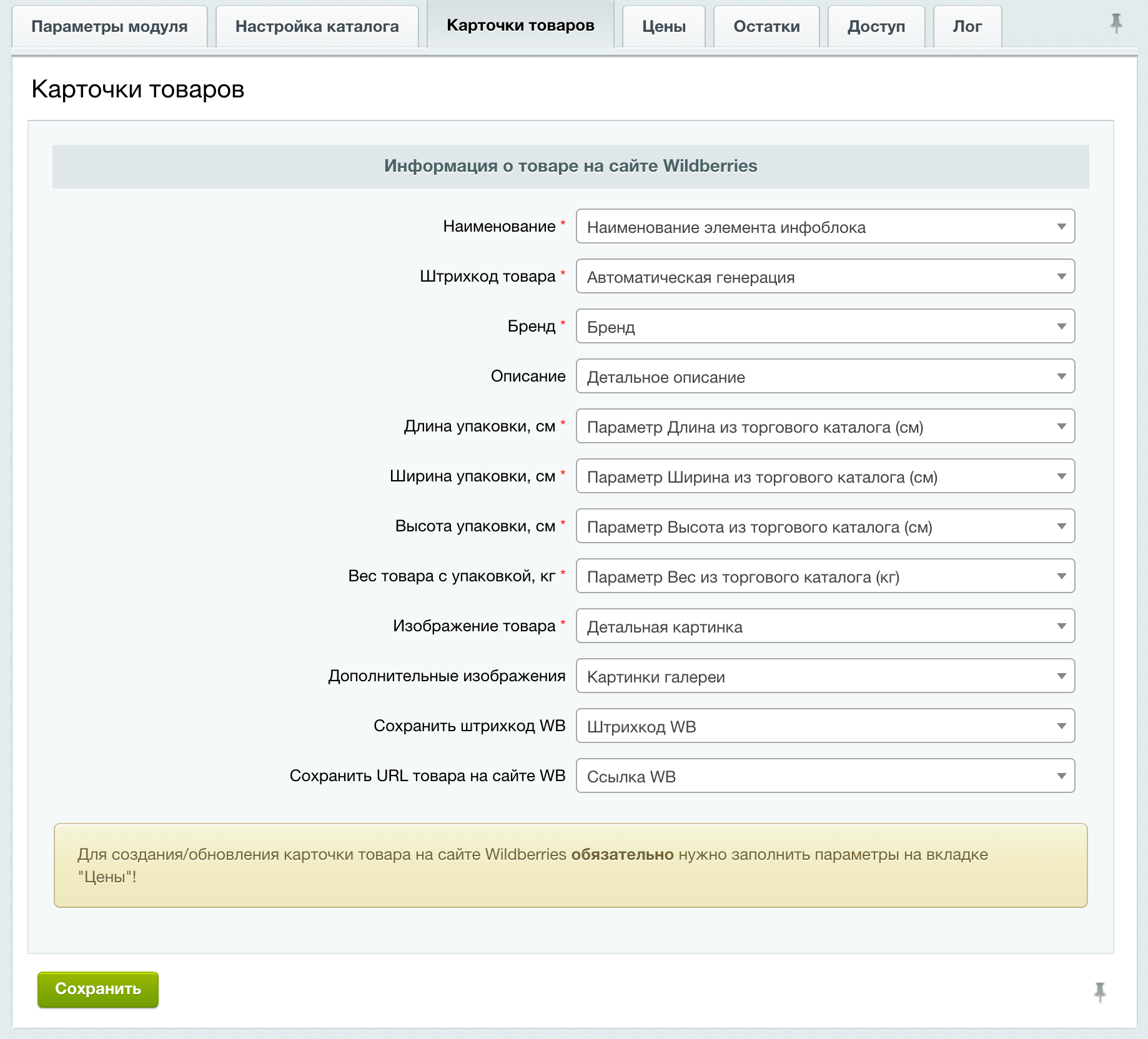Open the Лог tab
Screen dimensions: 1148x1039
point(967,26)
